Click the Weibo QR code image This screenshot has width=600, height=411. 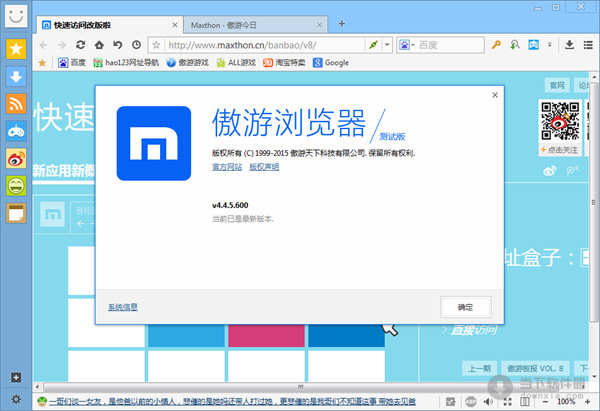pos(560,121)
